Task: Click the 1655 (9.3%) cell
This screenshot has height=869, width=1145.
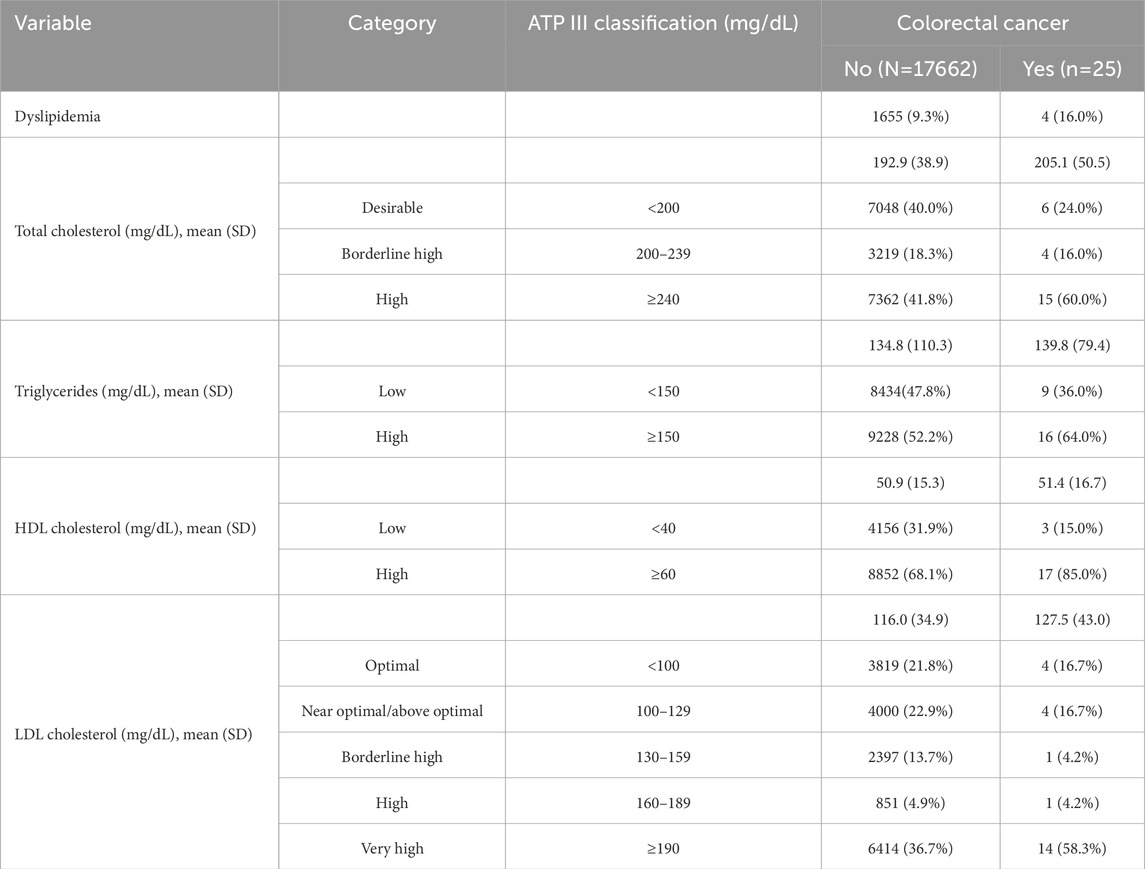Action: point(911,116)
